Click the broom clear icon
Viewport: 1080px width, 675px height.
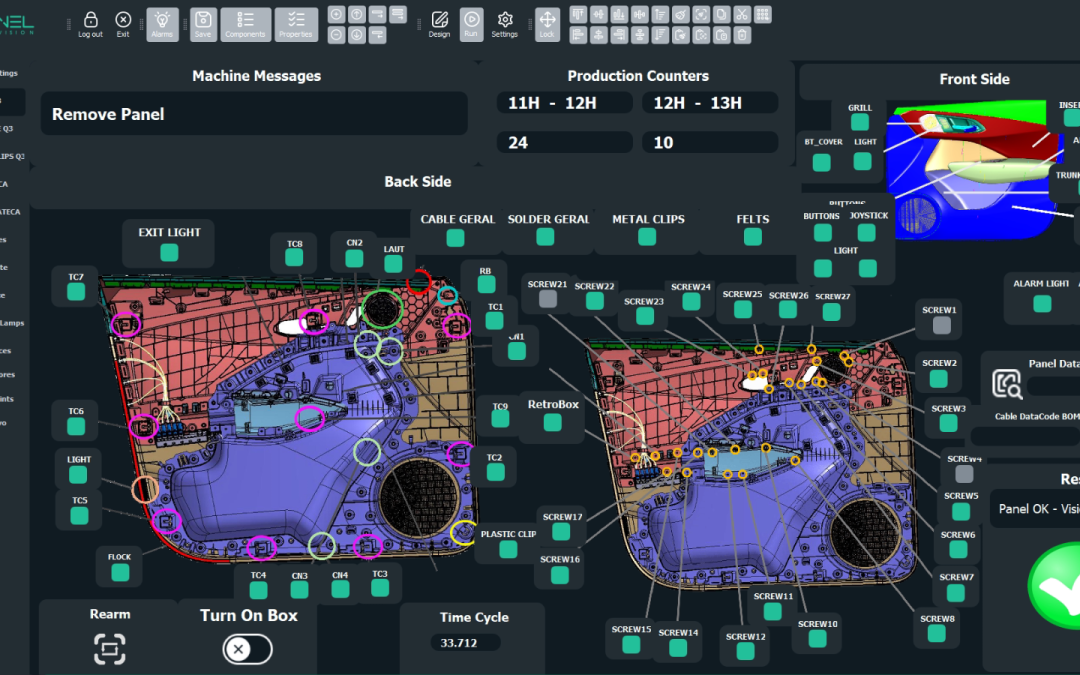[x=681, y=14]
